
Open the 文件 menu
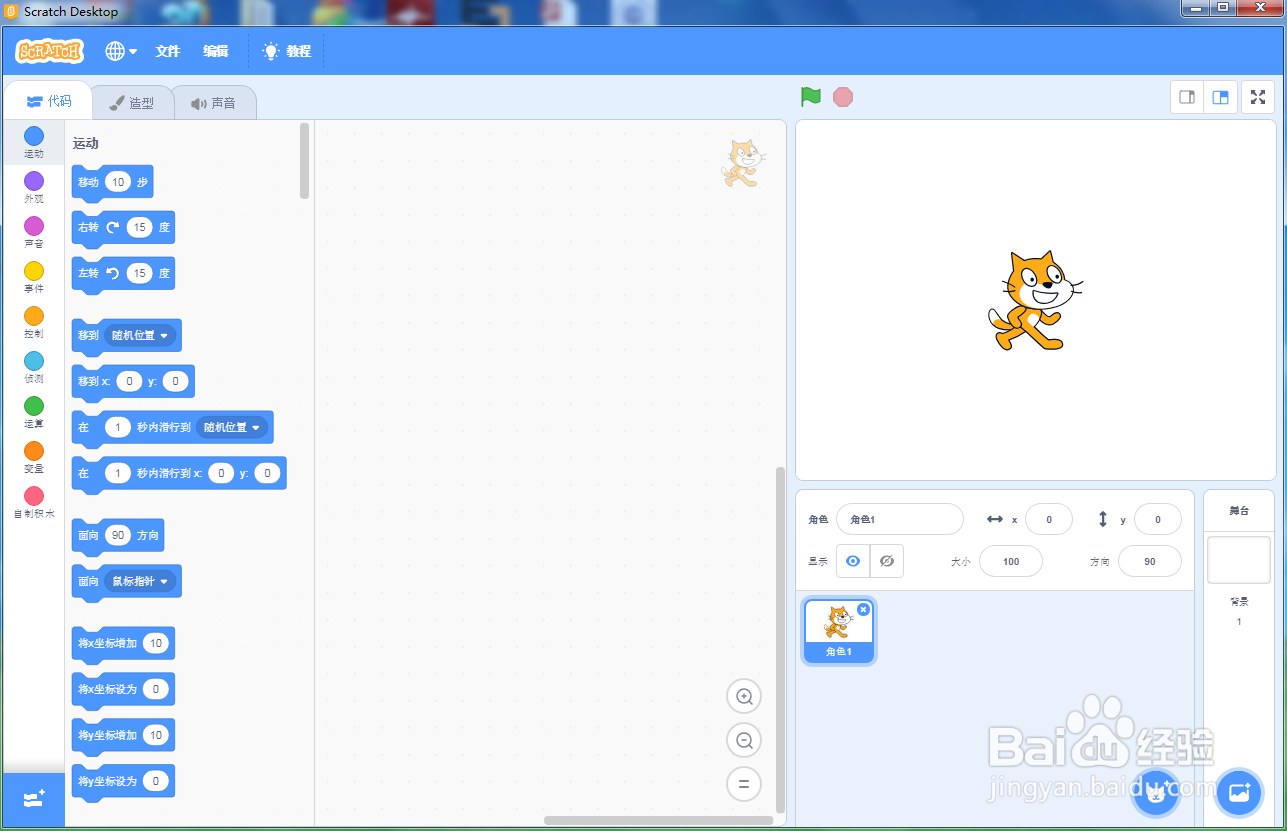pyautogui.click(x=168, y=51)
